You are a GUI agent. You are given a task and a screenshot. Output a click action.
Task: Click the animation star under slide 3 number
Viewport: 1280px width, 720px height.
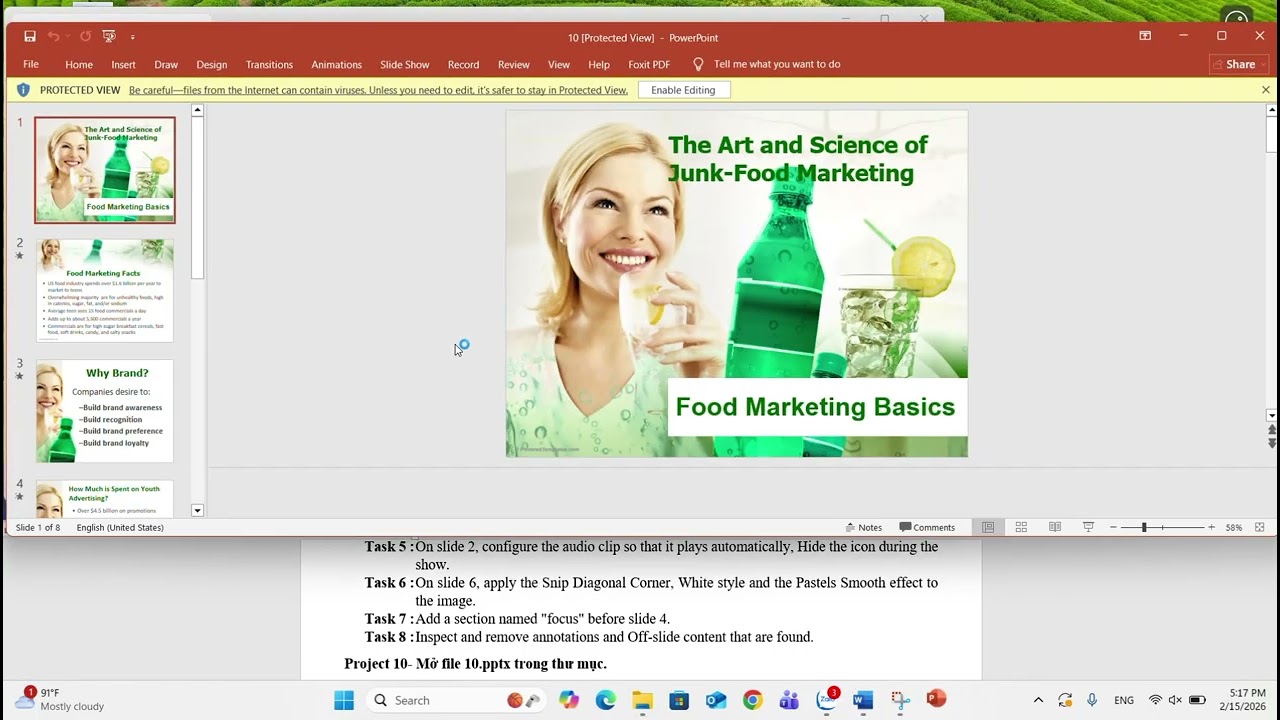[19, 376]
